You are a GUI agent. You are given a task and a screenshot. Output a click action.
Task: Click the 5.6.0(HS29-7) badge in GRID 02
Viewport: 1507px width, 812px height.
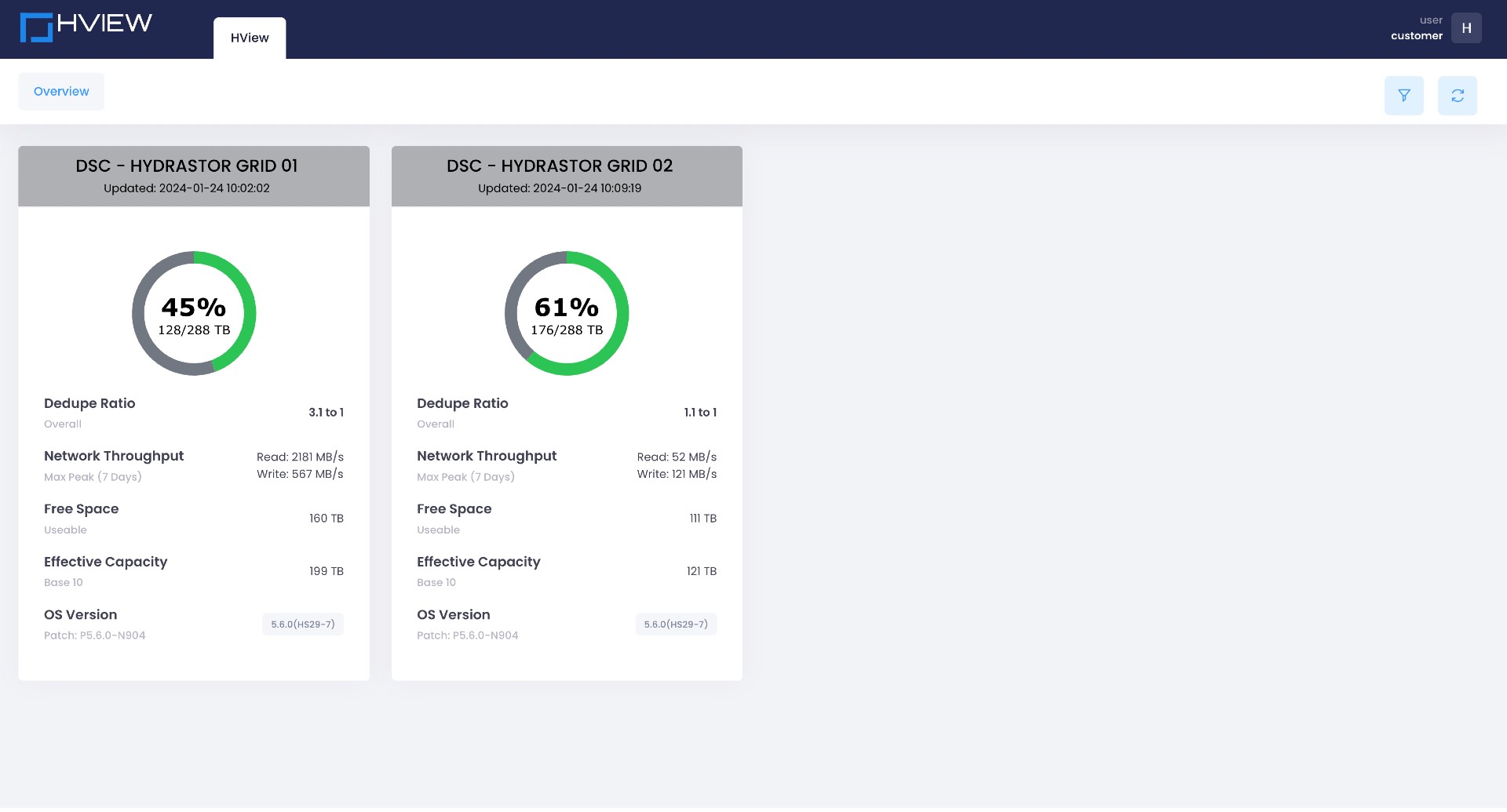click(x=676, y=624)
